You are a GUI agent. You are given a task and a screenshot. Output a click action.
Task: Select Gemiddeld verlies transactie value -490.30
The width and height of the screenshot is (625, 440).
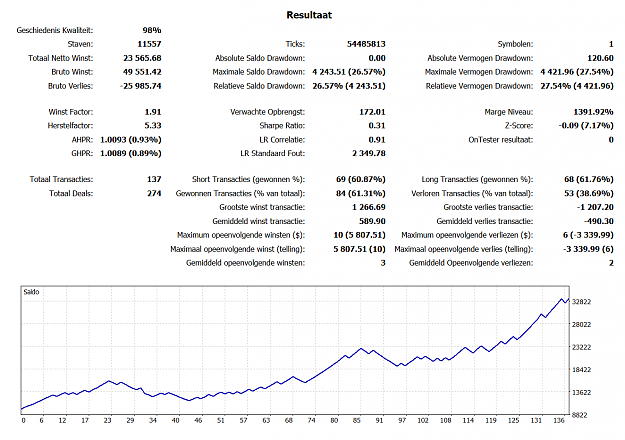[599, 221]
